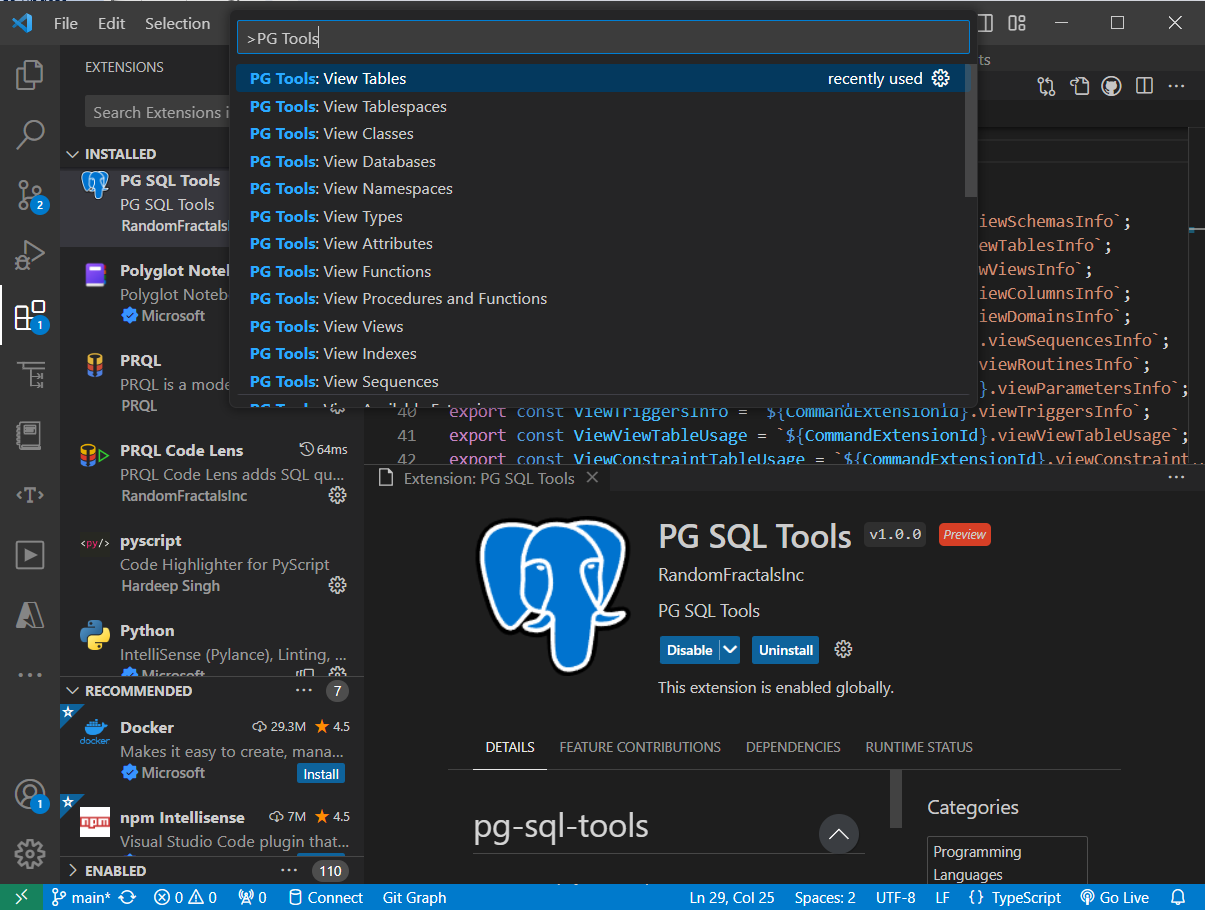Select encoding UTF-8 in status bar

tap(895, 897)
